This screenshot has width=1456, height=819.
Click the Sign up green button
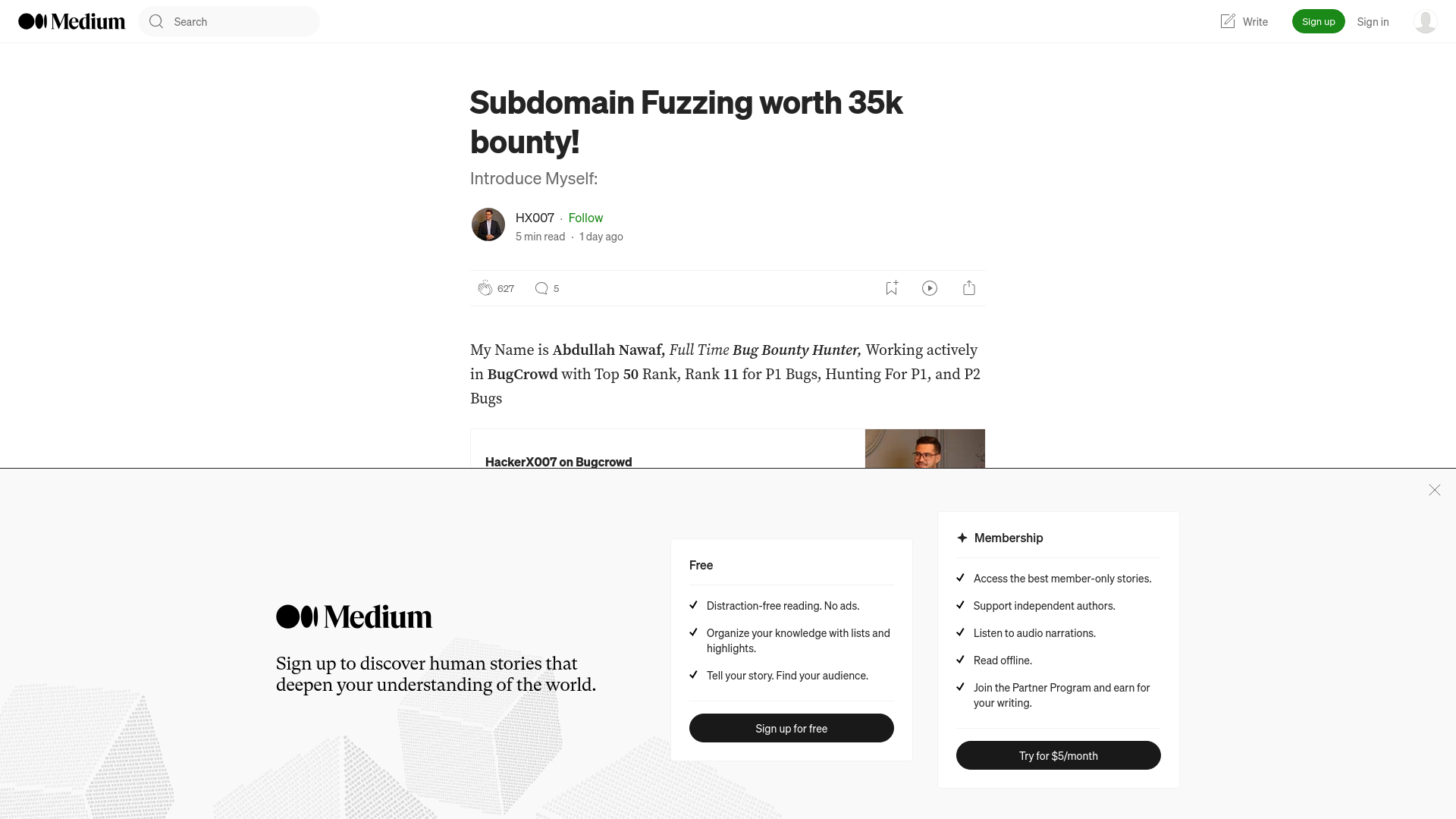[x=1318, y=21]
